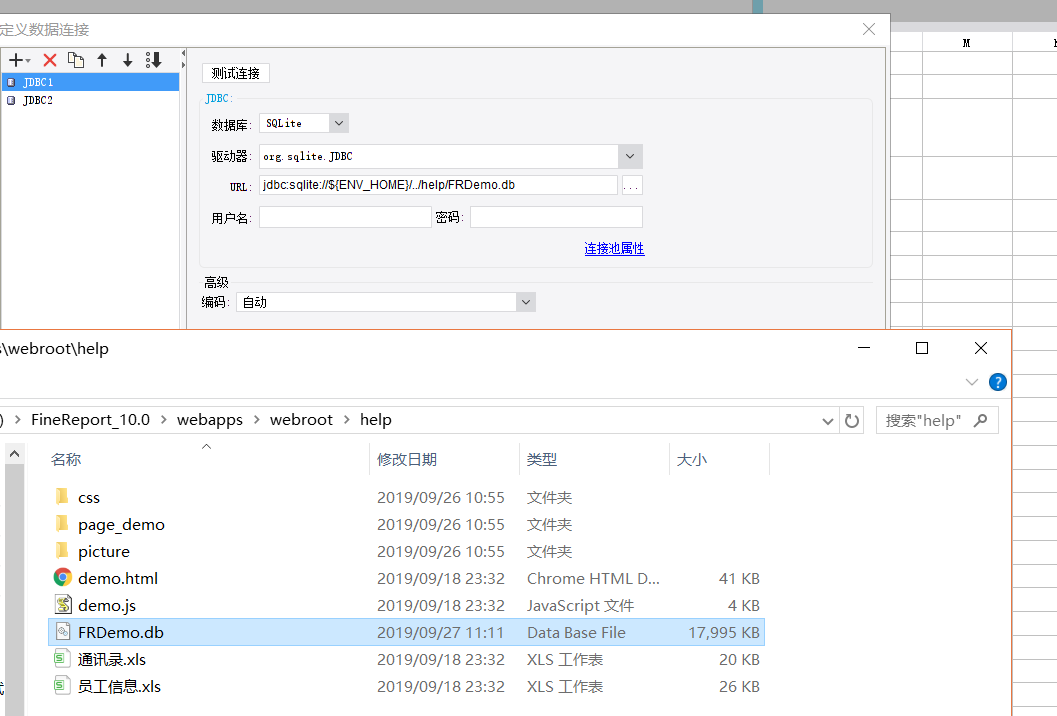Move connection down with down arrow
Image resolution: width=1057 pixels, height=716 pixels.
pyautogui.click(x=127, y=60)
